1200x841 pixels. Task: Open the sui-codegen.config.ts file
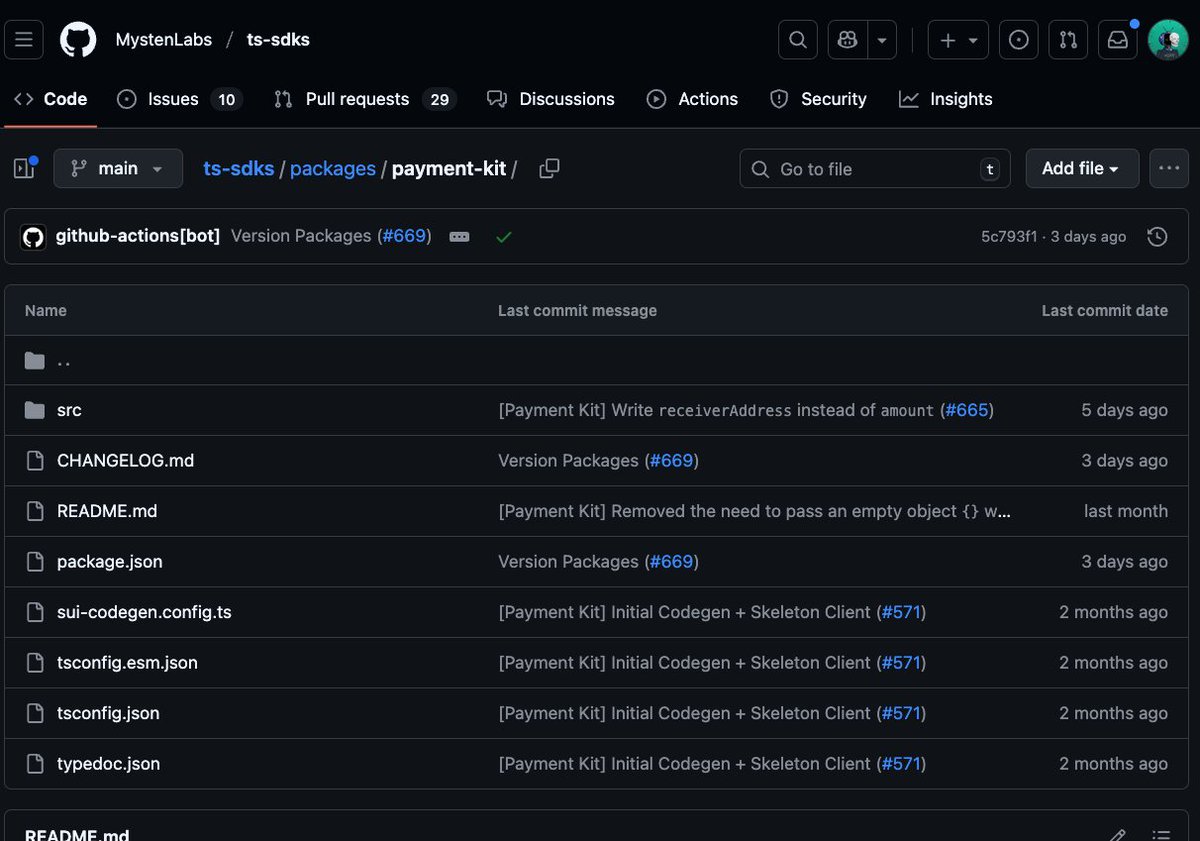(x=144, y=612)
